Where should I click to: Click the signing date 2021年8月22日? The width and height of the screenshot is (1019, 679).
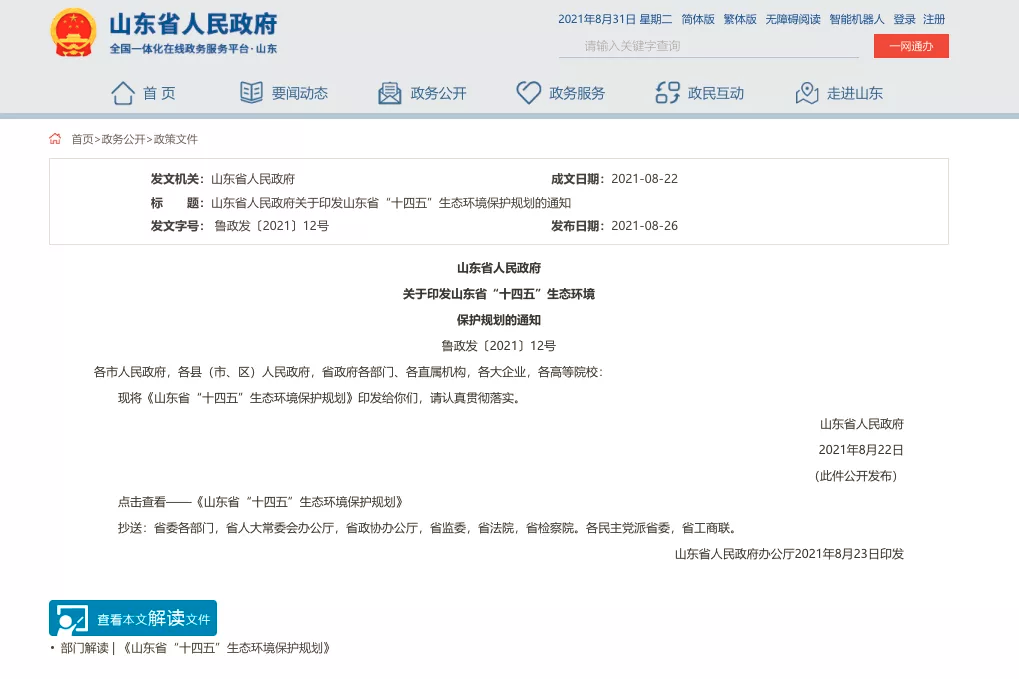click(x=861, y=450)
